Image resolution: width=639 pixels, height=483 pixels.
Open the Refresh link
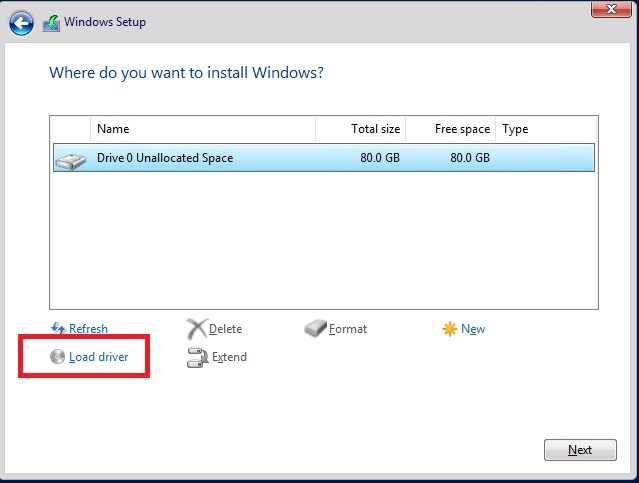[88, 329]
